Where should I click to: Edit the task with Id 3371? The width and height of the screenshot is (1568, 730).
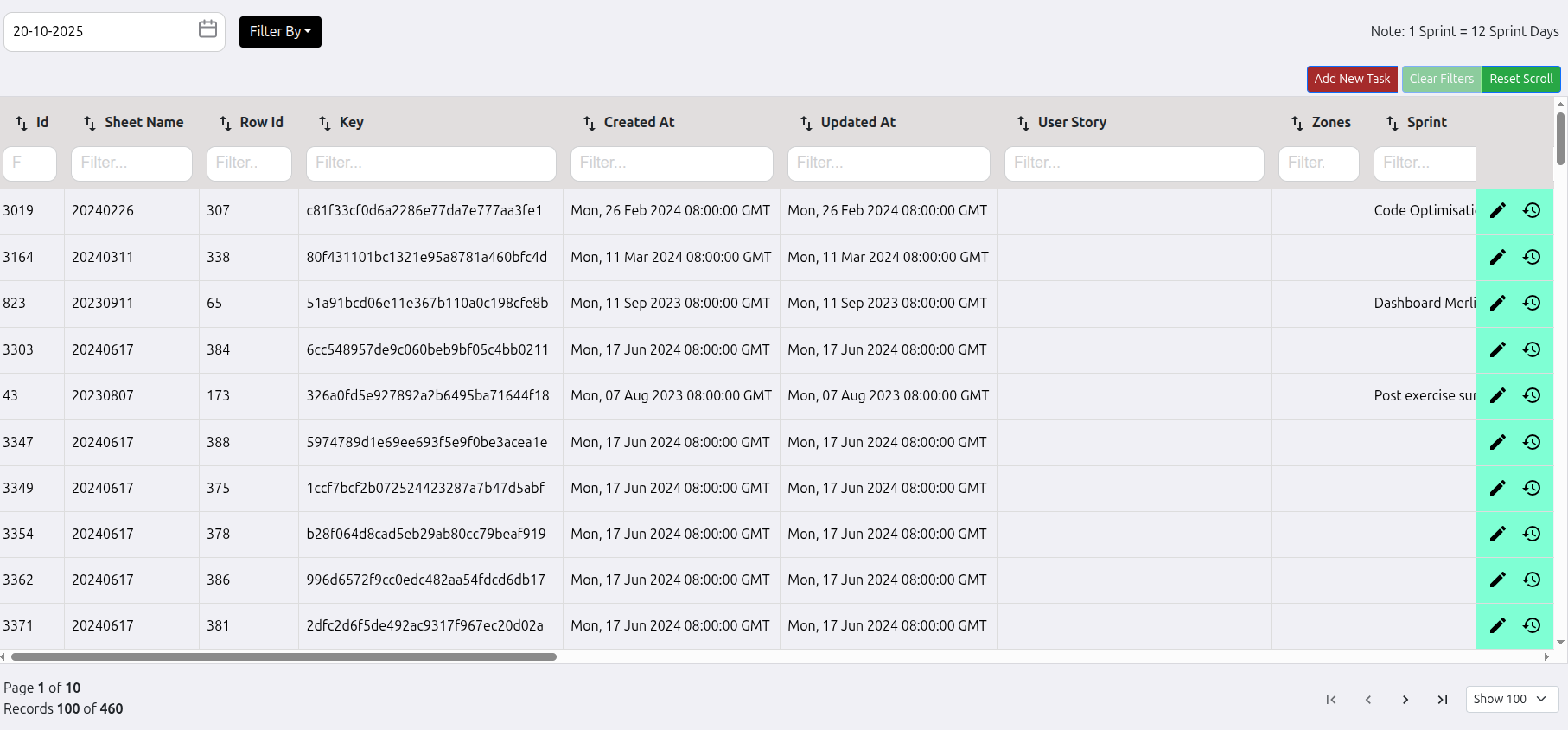click(x=1497, y=625)
